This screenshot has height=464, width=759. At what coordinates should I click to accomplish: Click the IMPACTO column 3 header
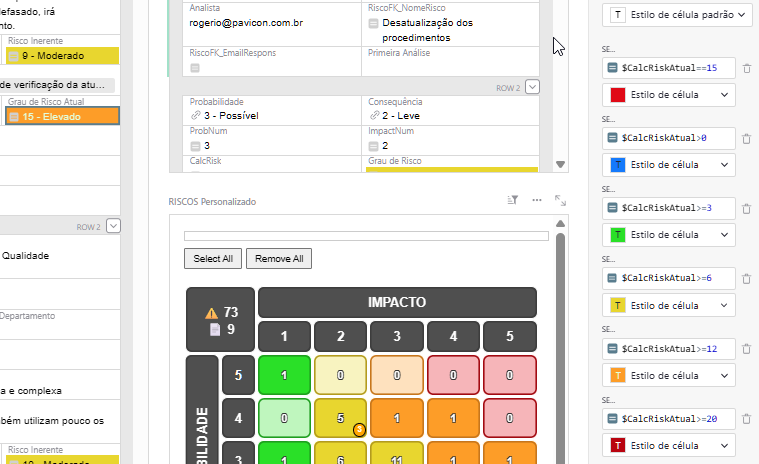[397, 337]
